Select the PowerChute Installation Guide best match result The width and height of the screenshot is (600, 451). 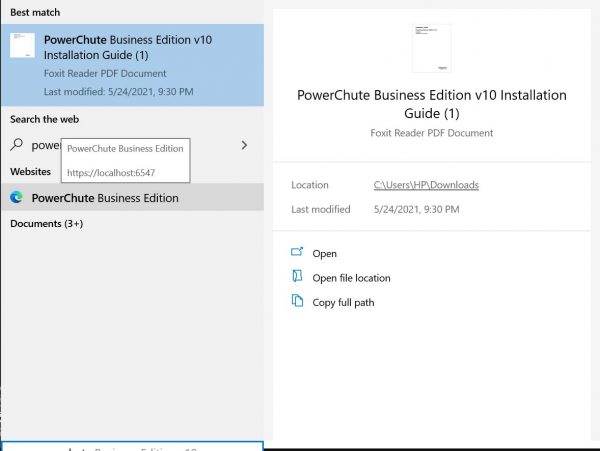130,65
